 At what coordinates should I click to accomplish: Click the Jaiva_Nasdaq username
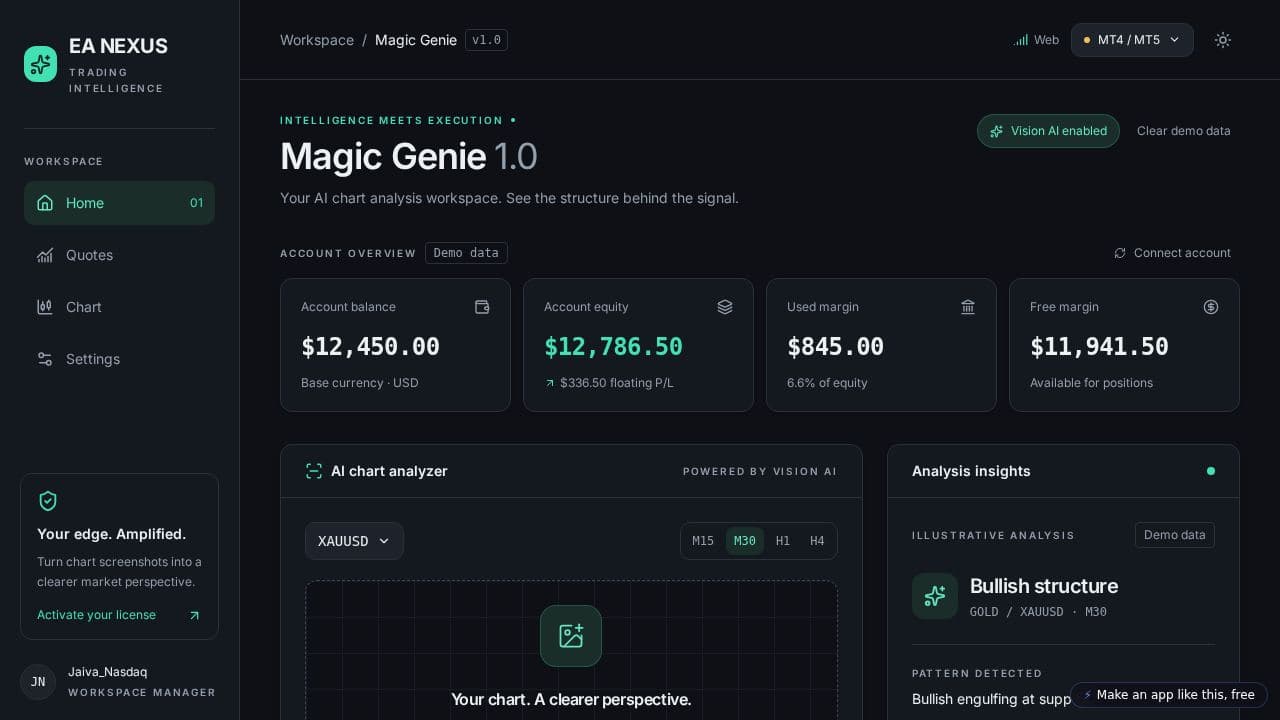point(107,672)
